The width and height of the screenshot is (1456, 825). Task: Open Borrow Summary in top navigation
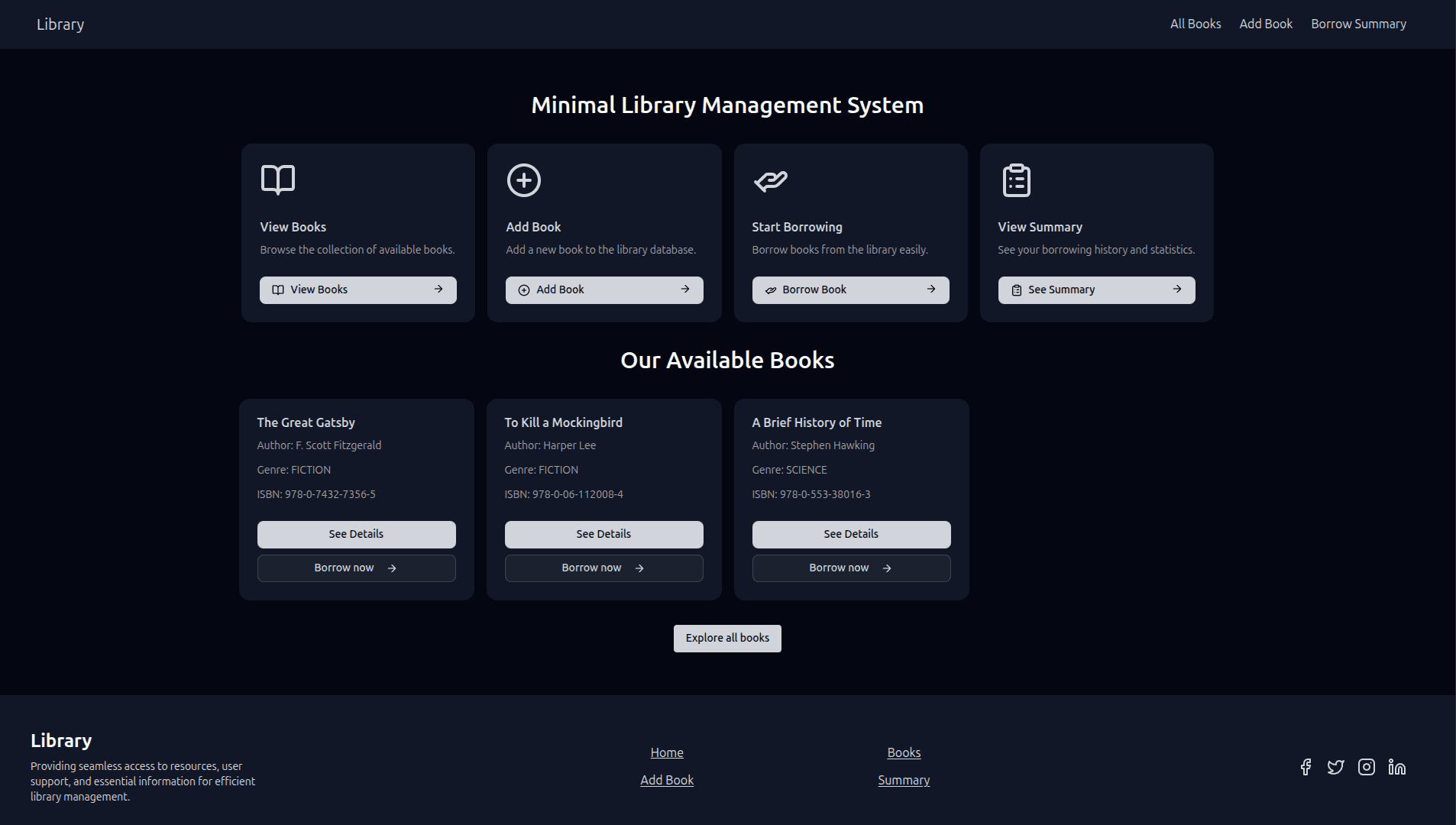tap(1358, 24)
